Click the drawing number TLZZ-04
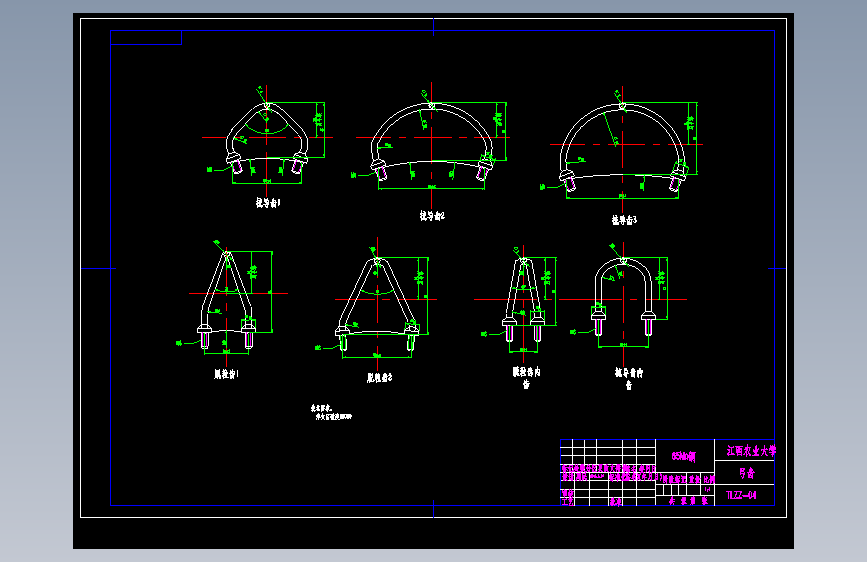The height and width of the screenshot is (562, 867). (741, 495)
